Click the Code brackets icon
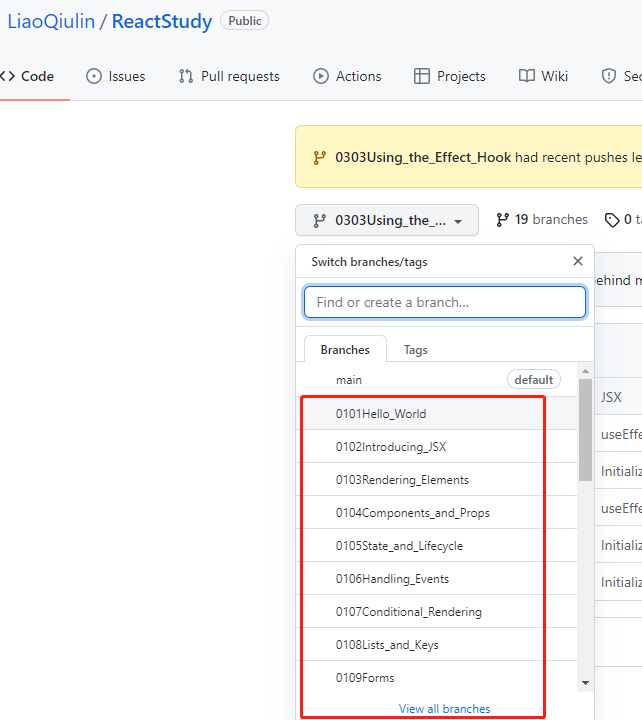 [x=7, y=76]
